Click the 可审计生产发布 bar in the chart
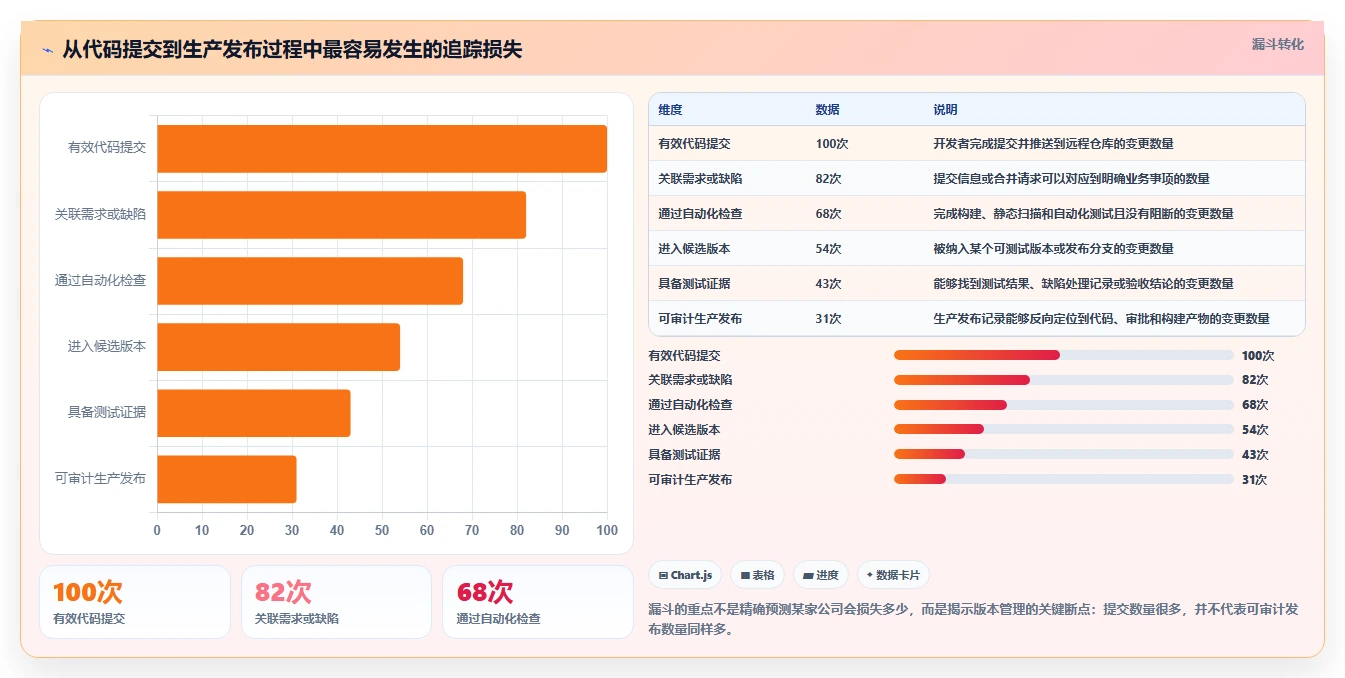 227,479
